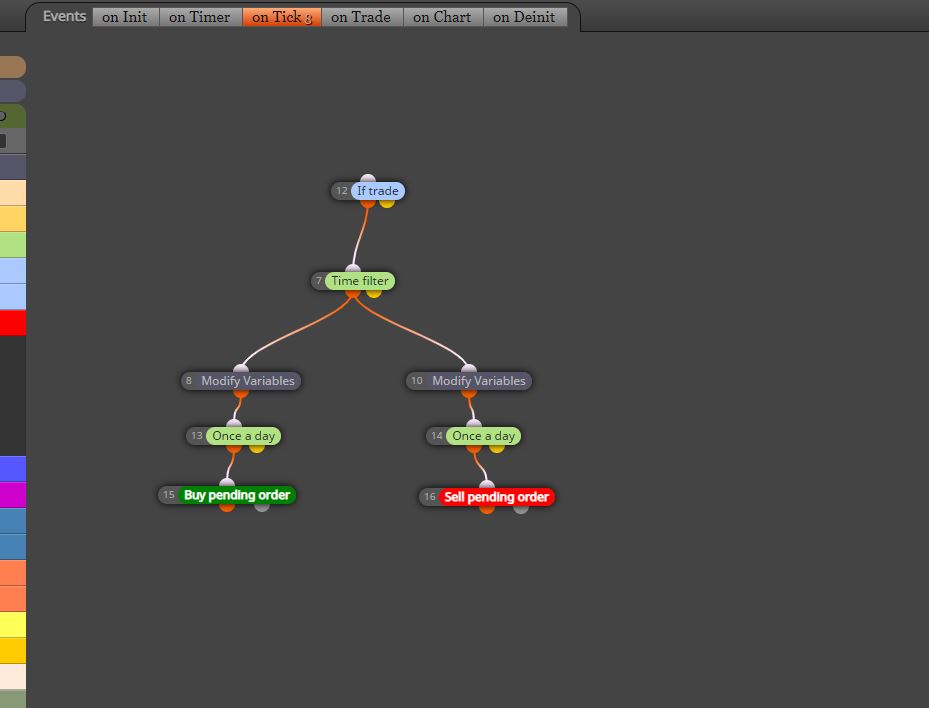Click the gray output of Buy pending order
Screen dimensions: 929x708
pyautogui.click(x=262, y=508)
